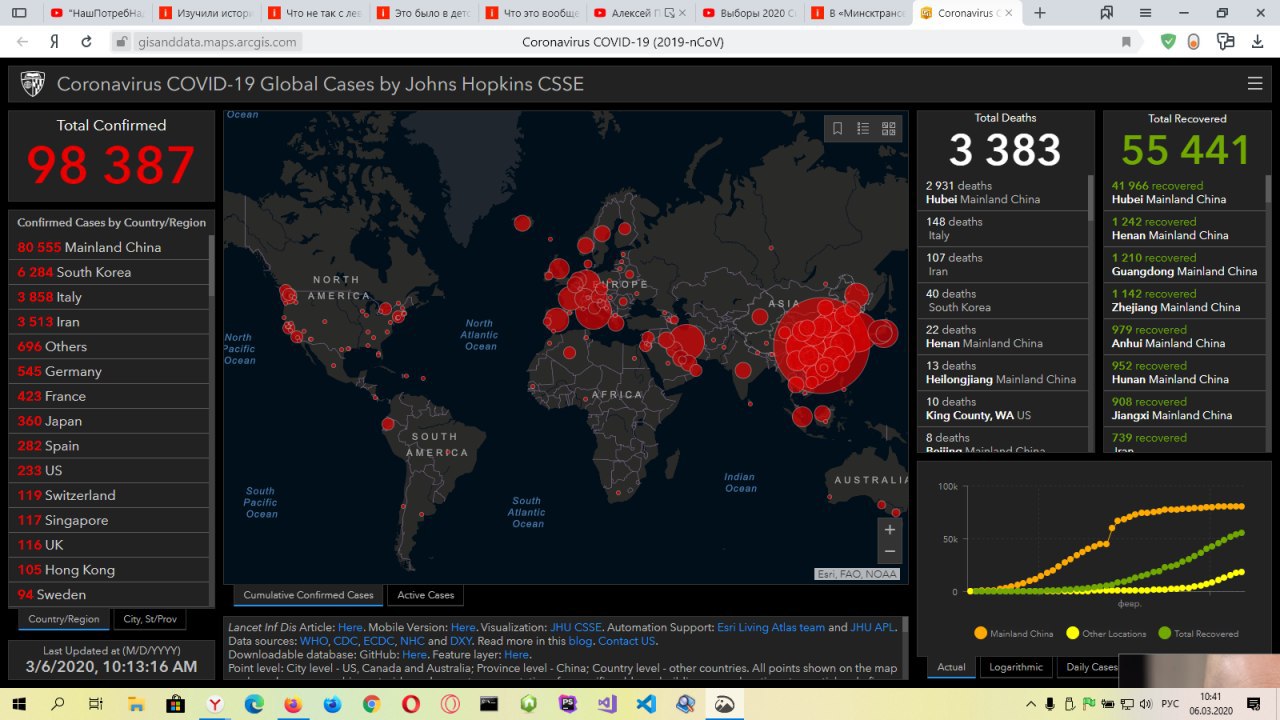
Task: Open Microsoft Store from taskbar
Action: click(x=174, y=704)
